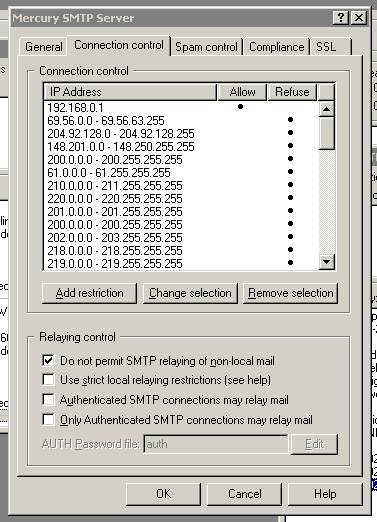Viewport: 377px width, 522px height.
Task: Open the Spam control tab
Action: (206, 47)
